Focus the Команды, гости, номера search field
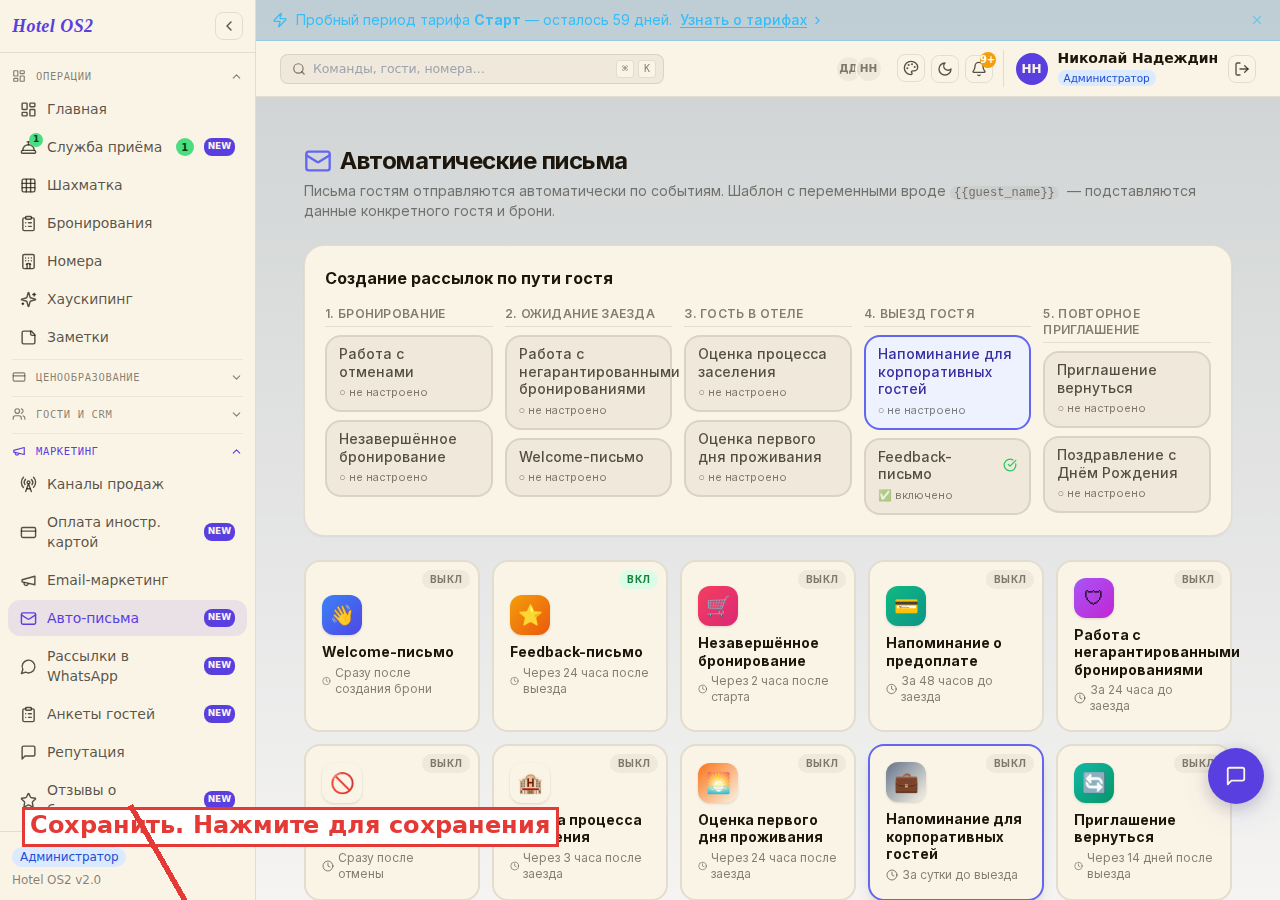1280x900 pixels. click(472, 69)
